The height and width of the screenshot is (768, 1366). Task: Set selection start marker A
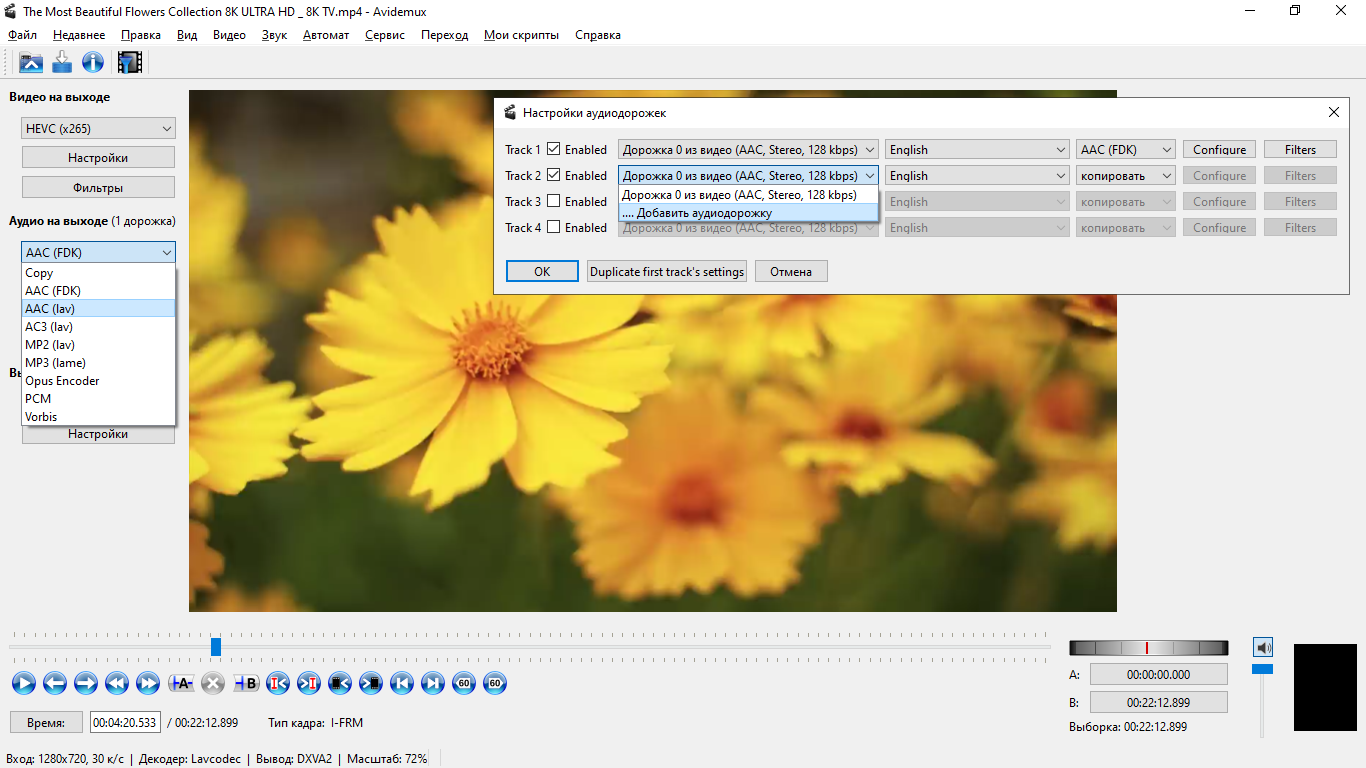click(x=181, y=683)
